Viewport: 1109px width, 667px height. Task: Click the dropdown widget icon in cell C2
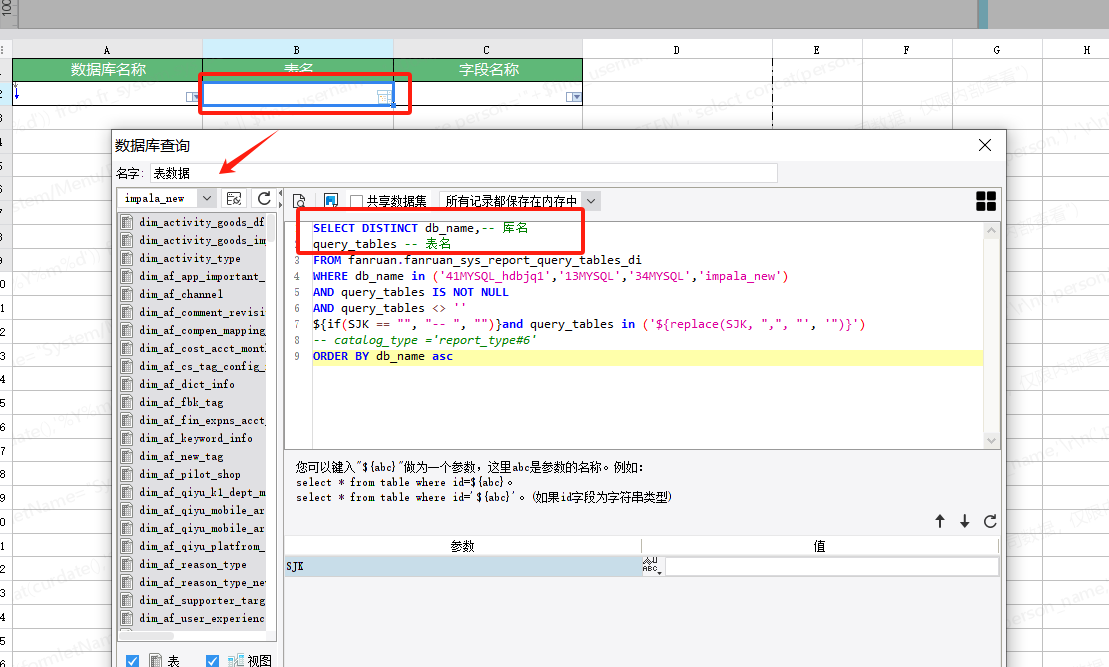coord(574,97)
